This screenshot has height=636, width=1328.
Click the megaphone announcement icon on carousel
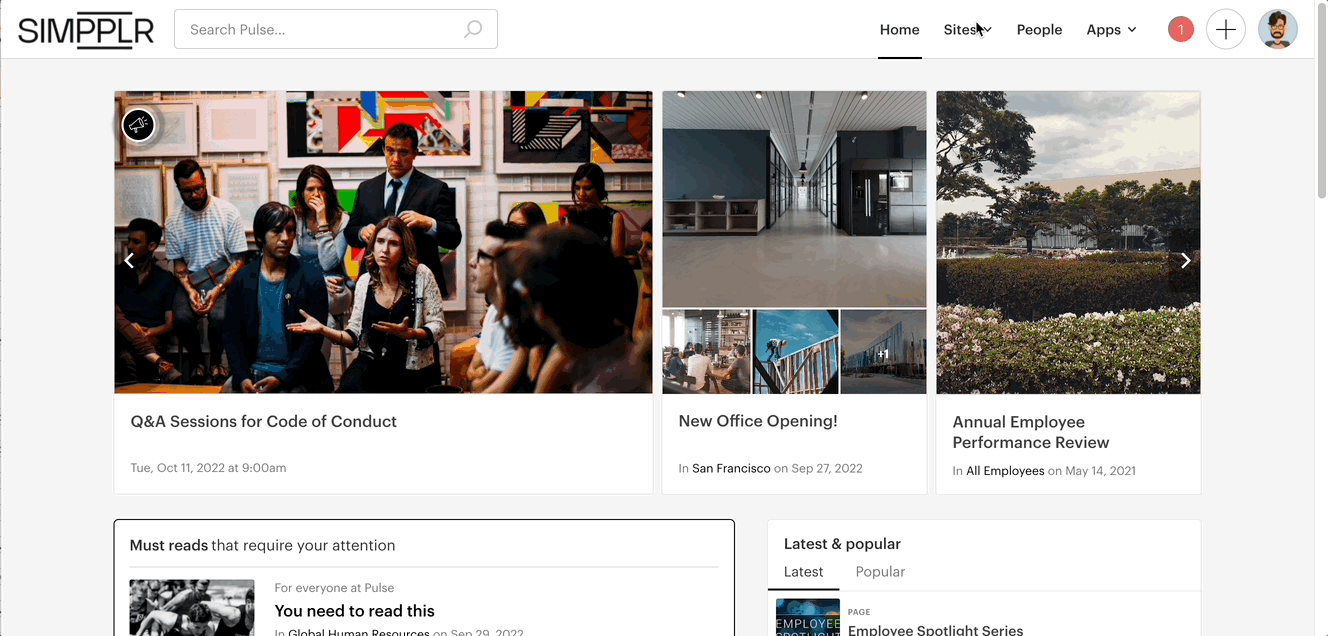point(138,125)
